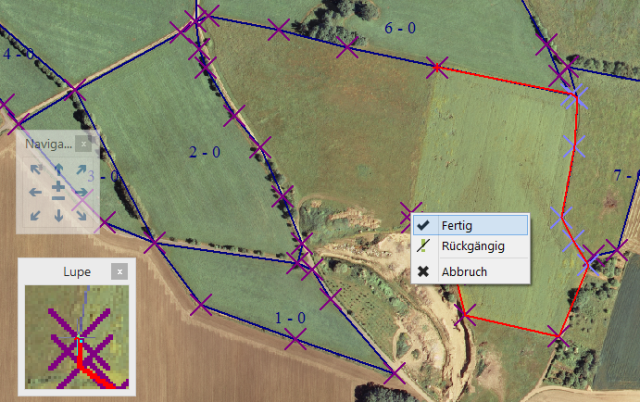Zoom in using the plus sign
The width and height of the screenshot is (640, 402).
[58, 185]
